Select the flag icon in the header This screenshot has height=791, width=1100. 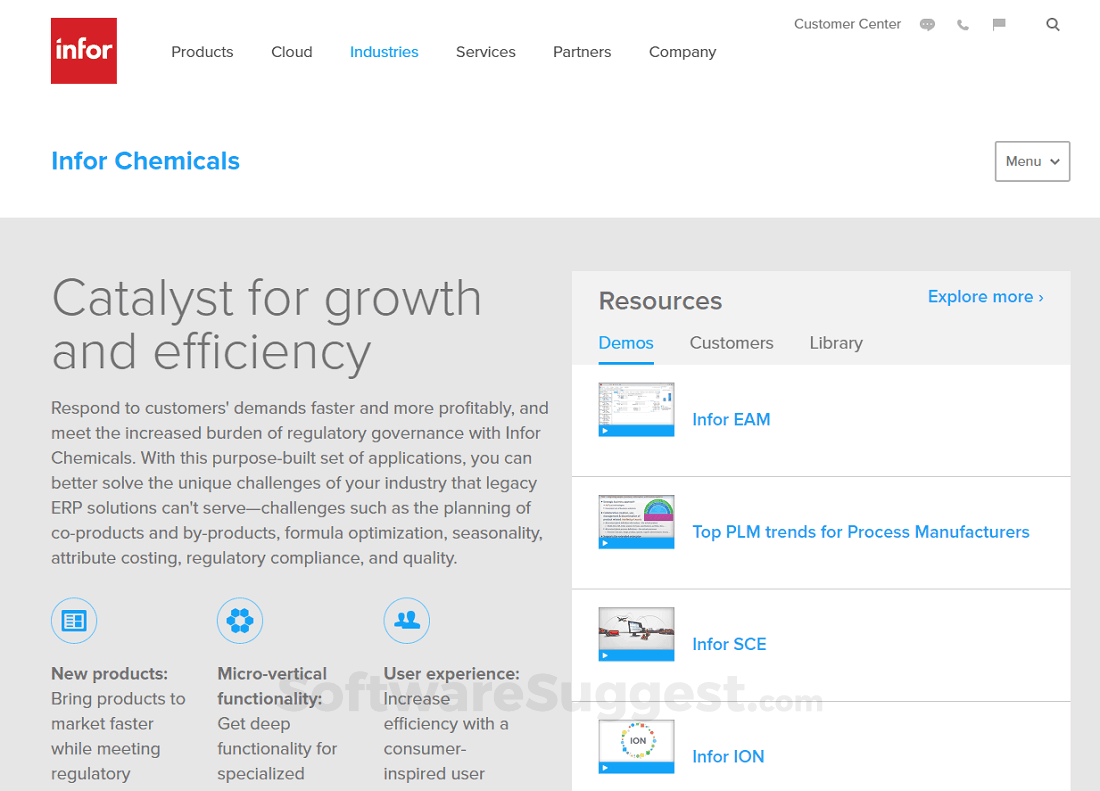(999, 24)
